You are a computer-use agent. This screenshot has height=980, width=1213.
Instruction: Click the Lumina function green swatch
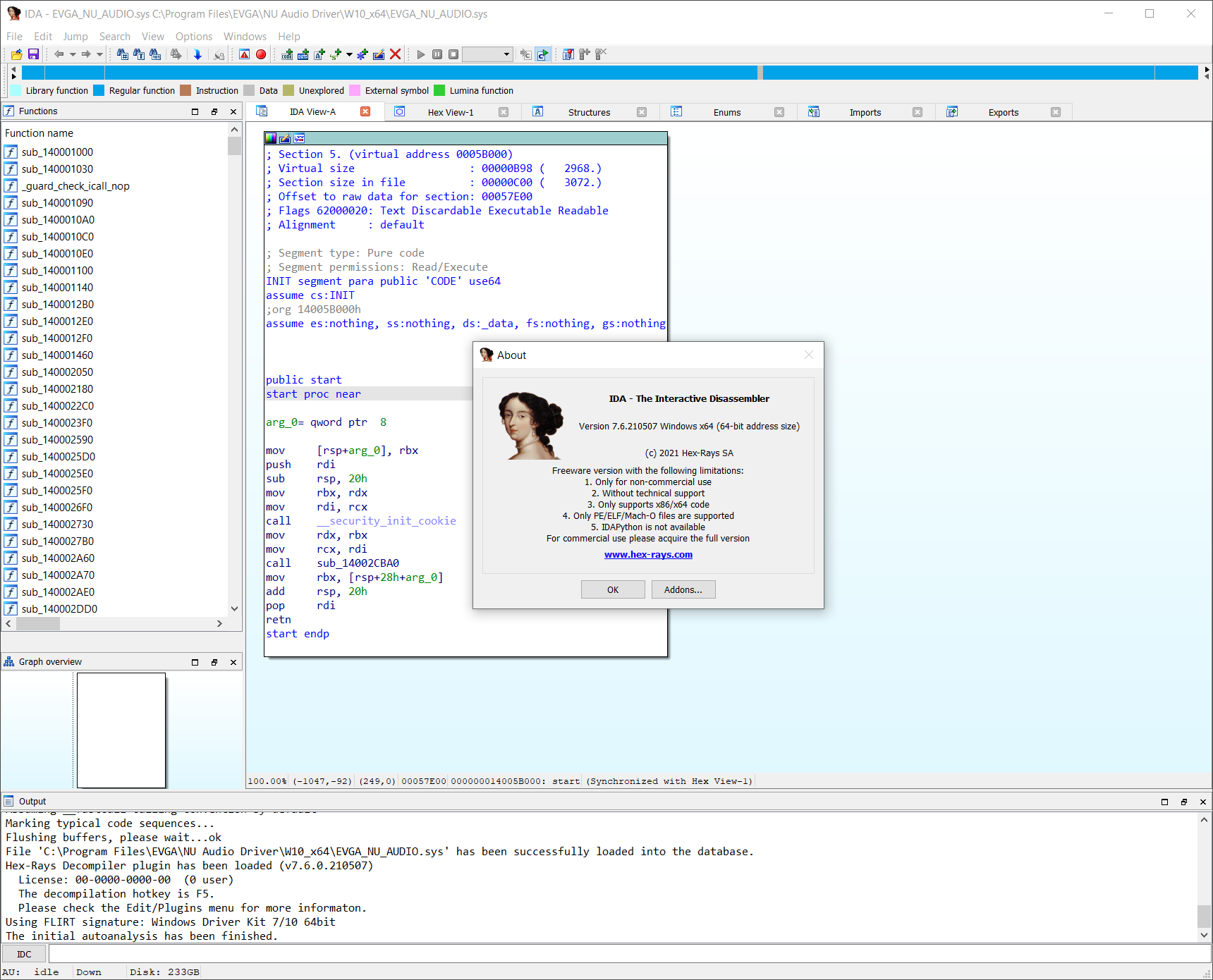[439, 90]
